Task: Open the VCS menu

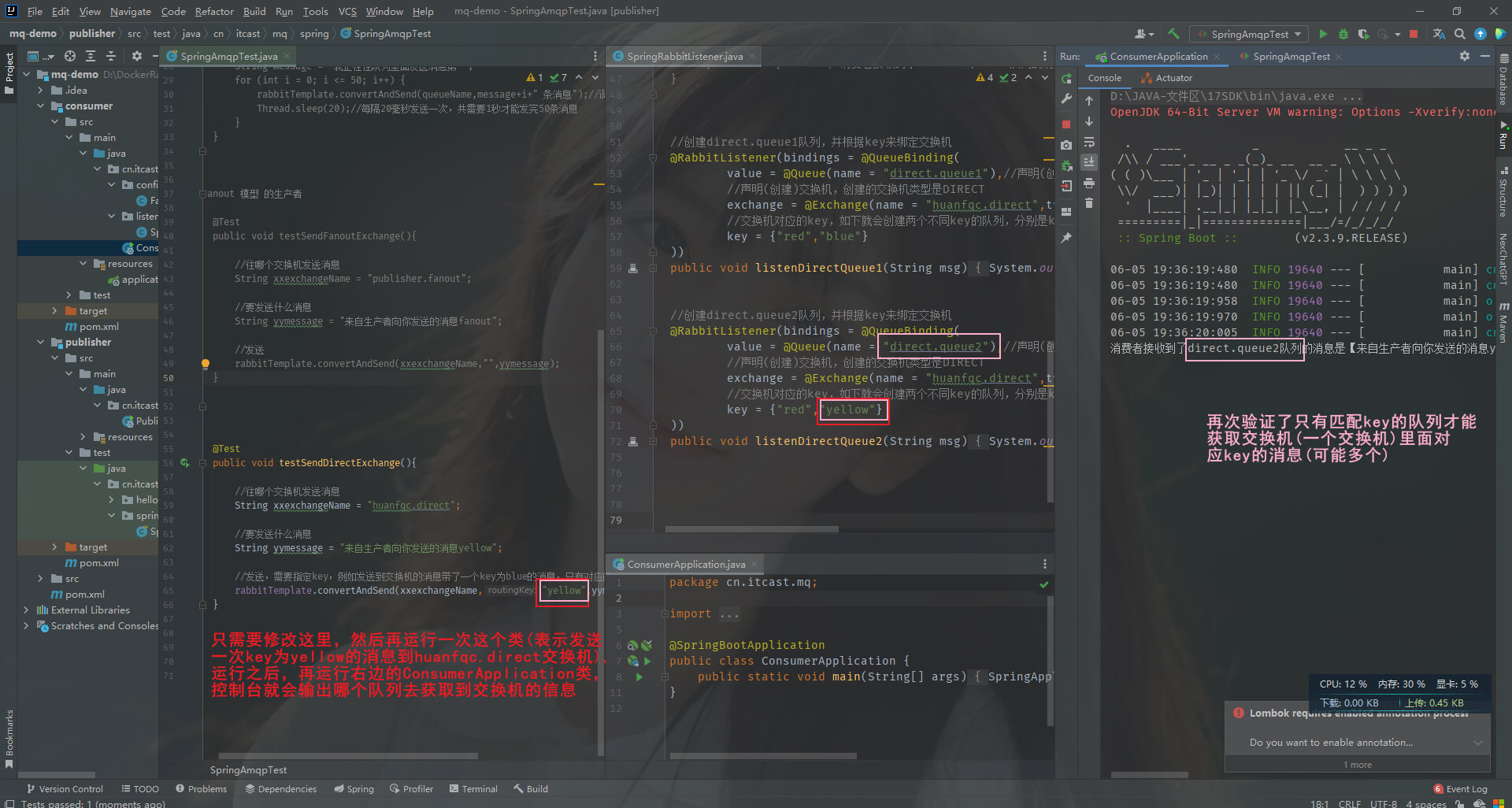Action: (347, 11)
